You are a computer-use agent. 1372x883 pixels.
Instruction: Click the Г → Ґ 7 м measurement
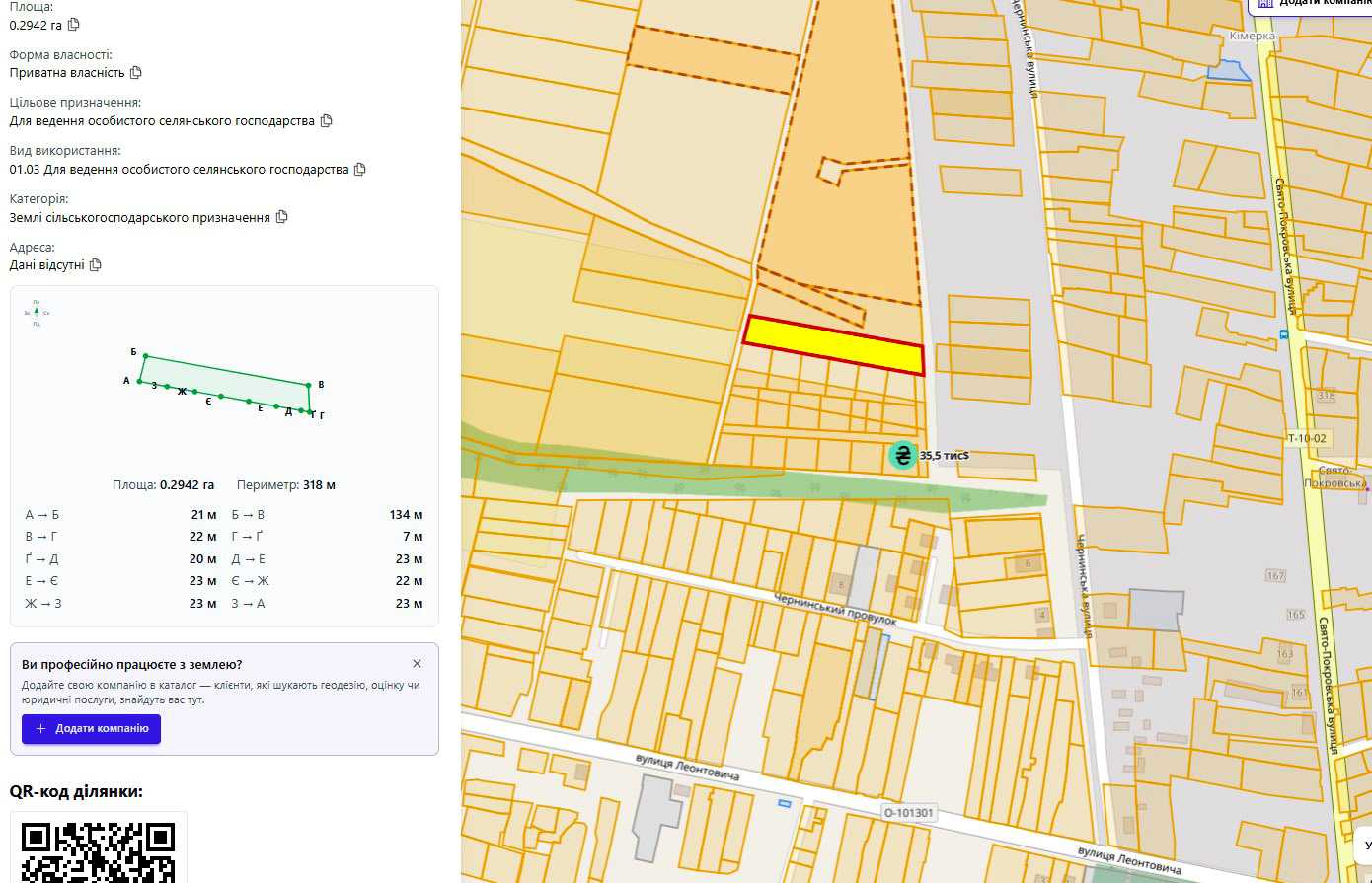point(327,537)
